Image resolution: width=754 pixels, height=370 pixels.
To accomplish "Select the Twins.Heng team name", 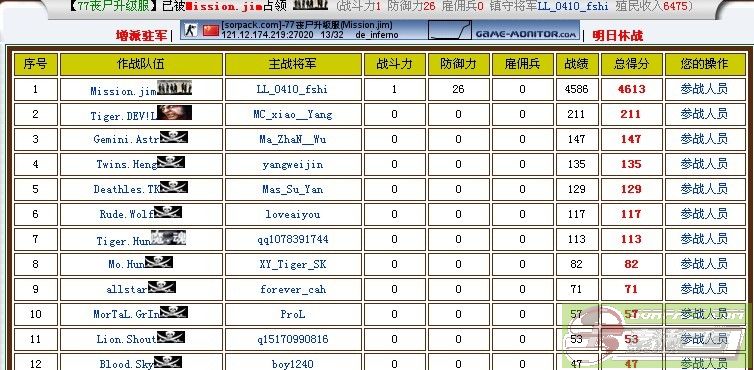I will pos(126,165).
